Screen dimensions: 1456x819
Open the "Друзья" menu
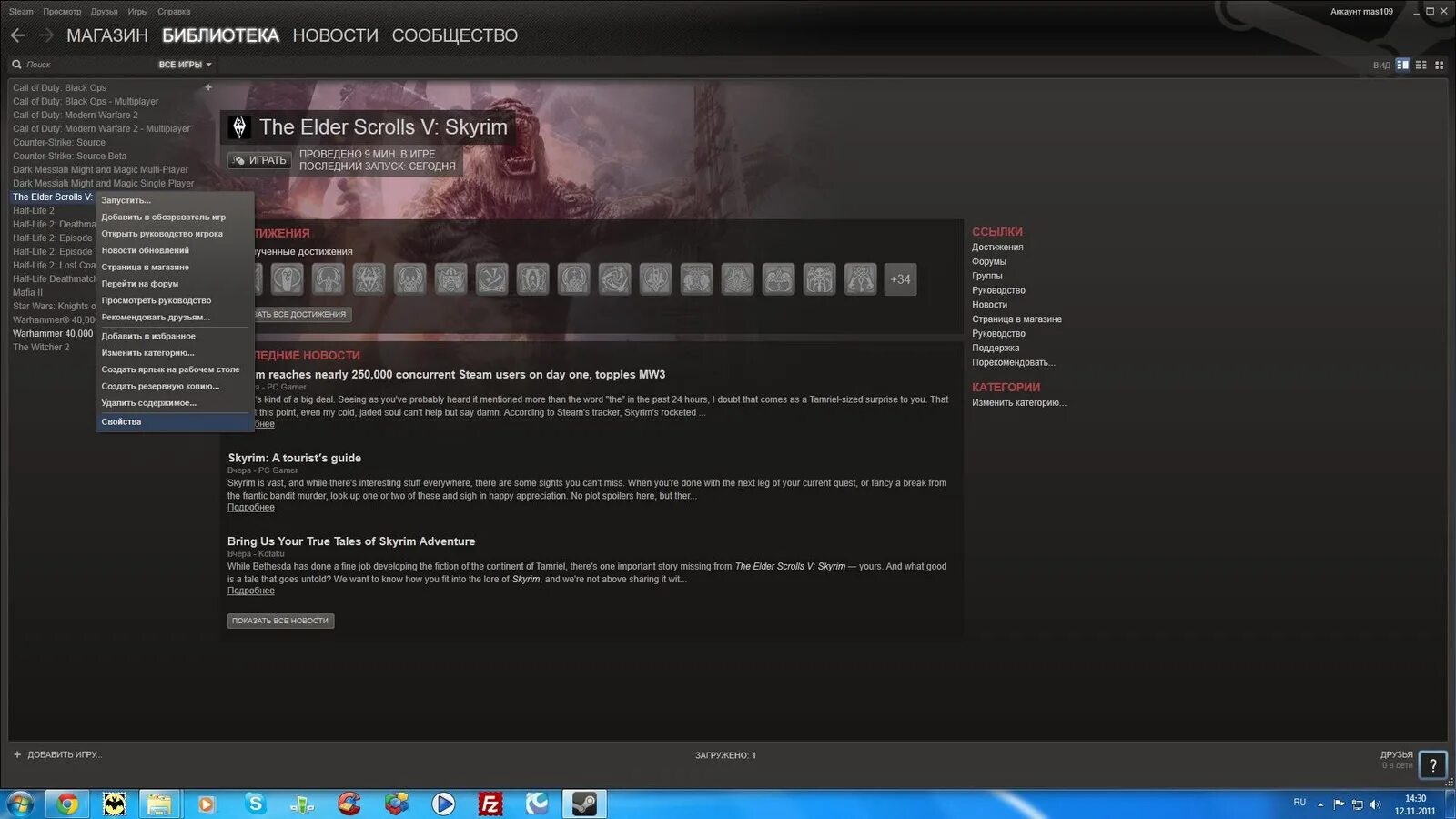click(x=105, y=12)
